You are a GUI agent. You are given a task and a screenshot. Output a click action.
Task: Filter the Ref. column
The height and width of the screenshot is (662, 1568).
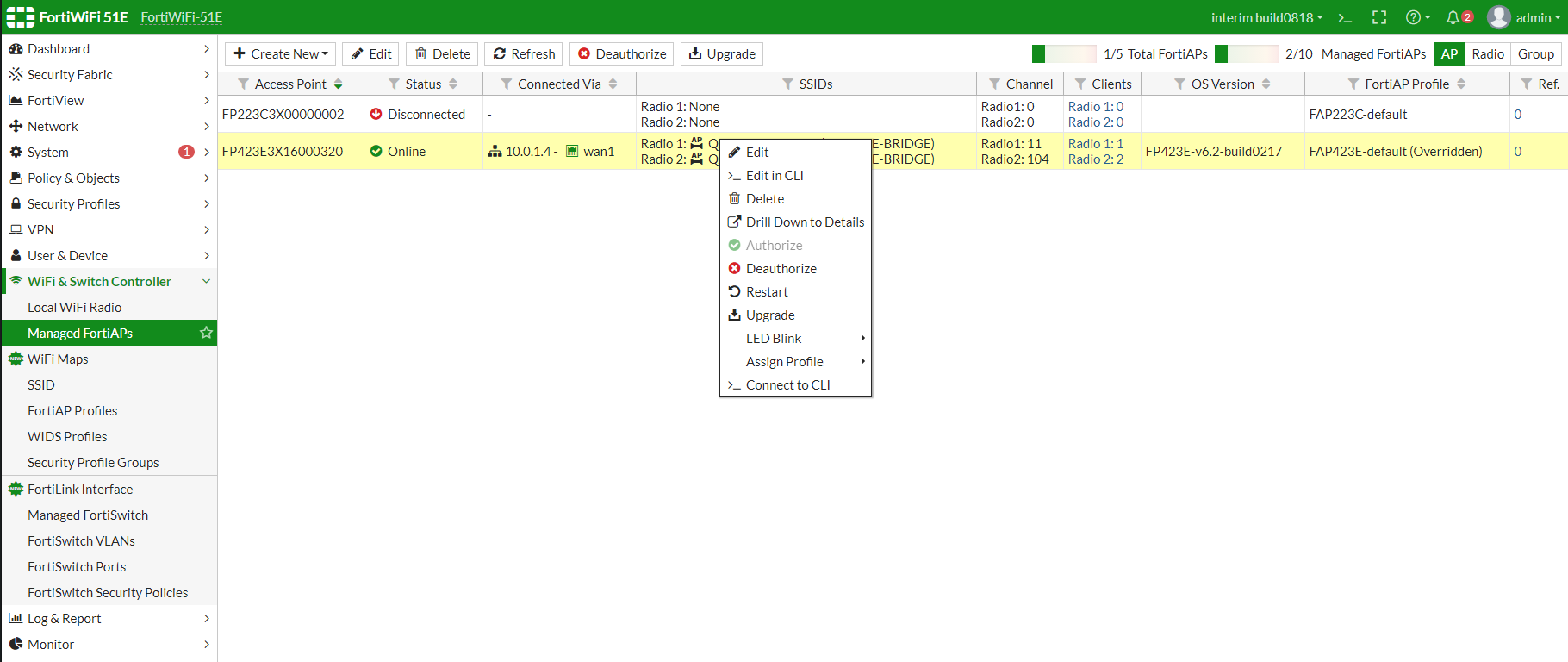click(x=1527, y=84)
